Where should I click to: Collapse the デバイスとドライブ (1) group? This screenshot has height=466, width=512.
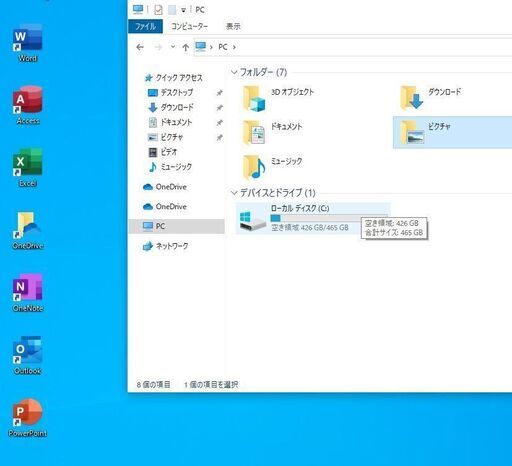[234, 193]
